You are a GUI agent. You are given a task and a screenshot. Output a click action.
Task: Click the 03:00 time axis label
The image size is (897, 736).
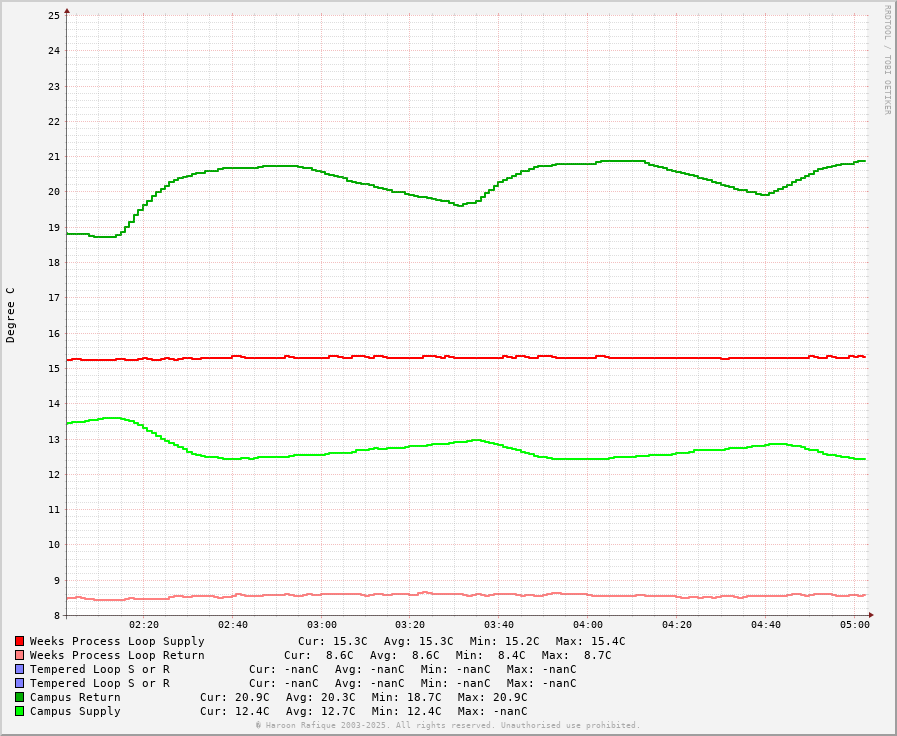321,625
